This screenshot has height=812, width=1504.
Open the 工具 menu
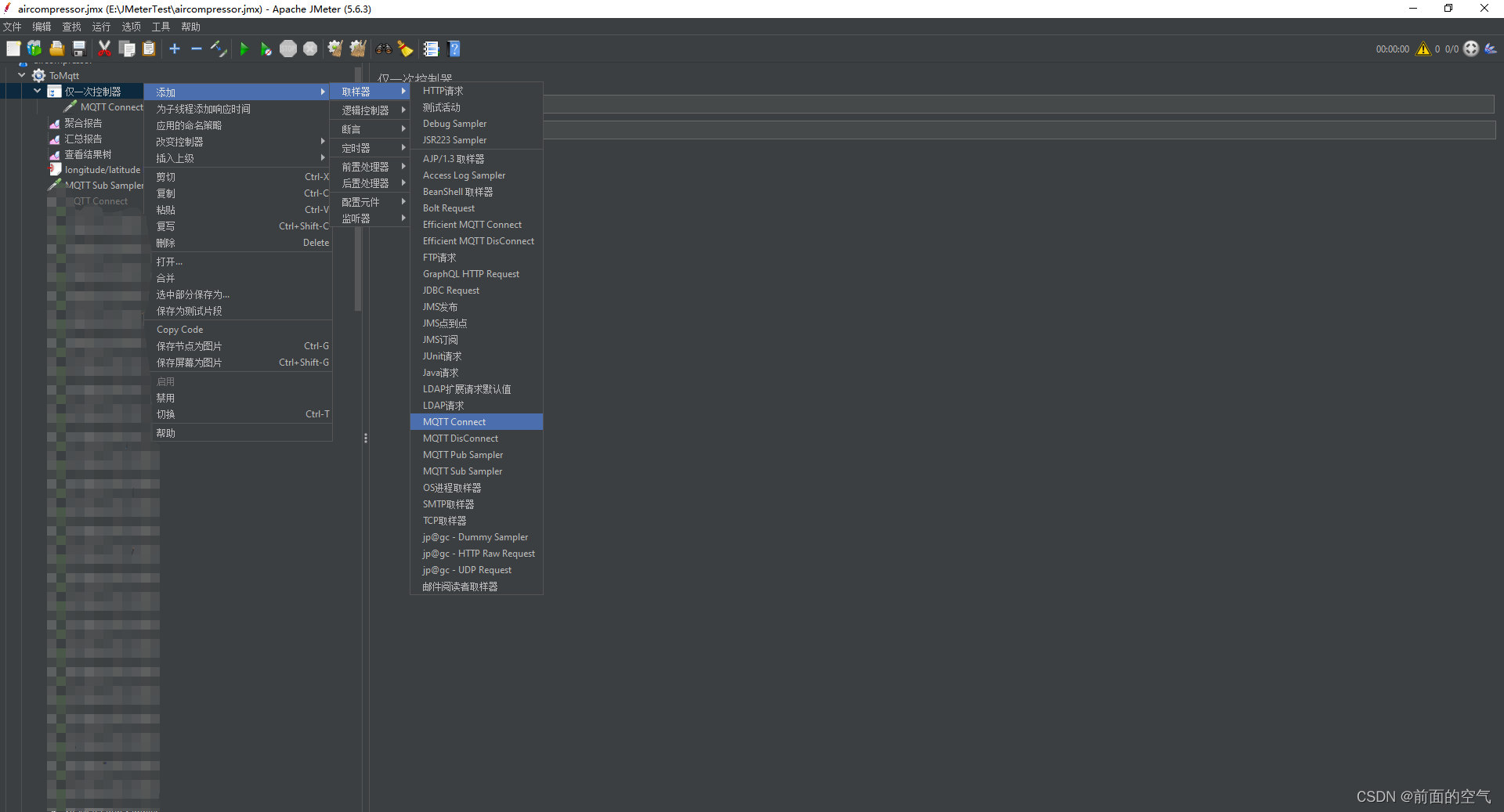tap(161, 27)
